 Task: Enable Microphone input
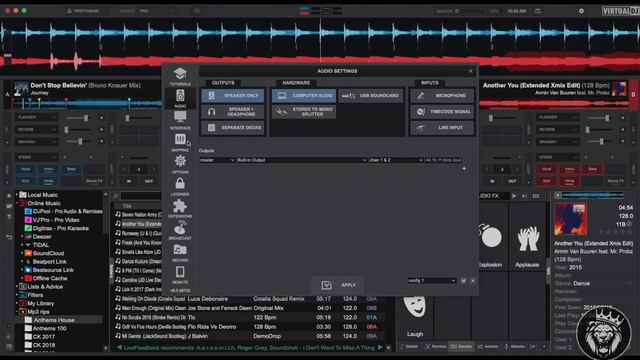pos(442,96)
